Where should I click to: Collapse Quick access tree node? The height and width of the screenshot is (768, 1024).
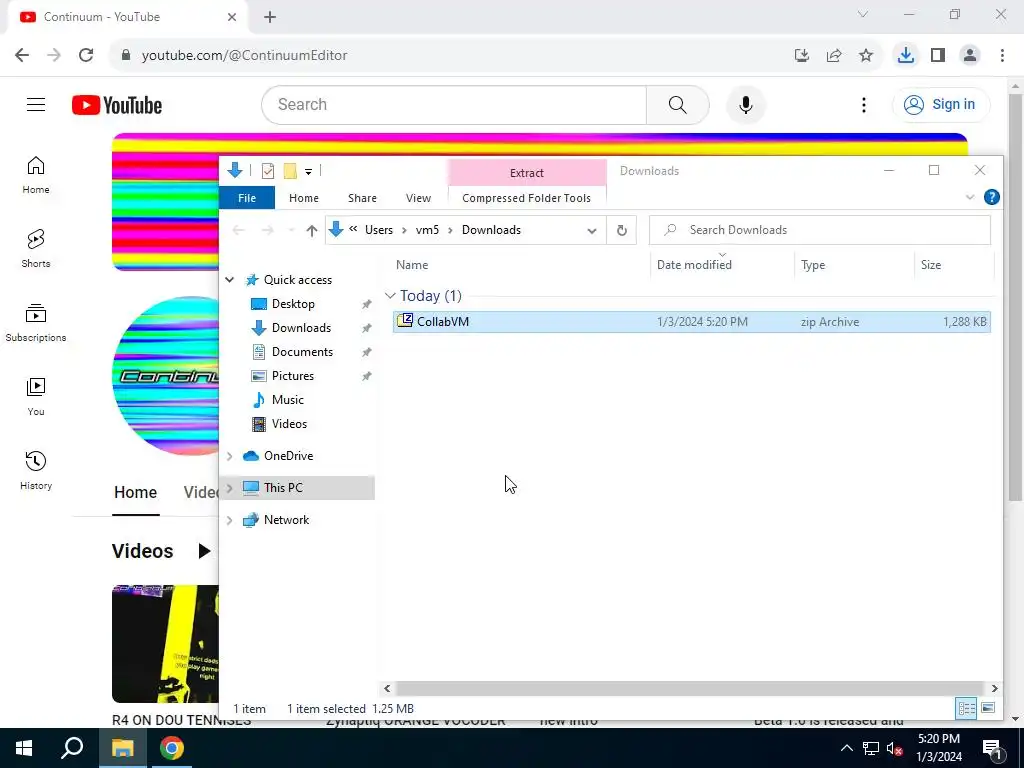click(x=230, y=280)
